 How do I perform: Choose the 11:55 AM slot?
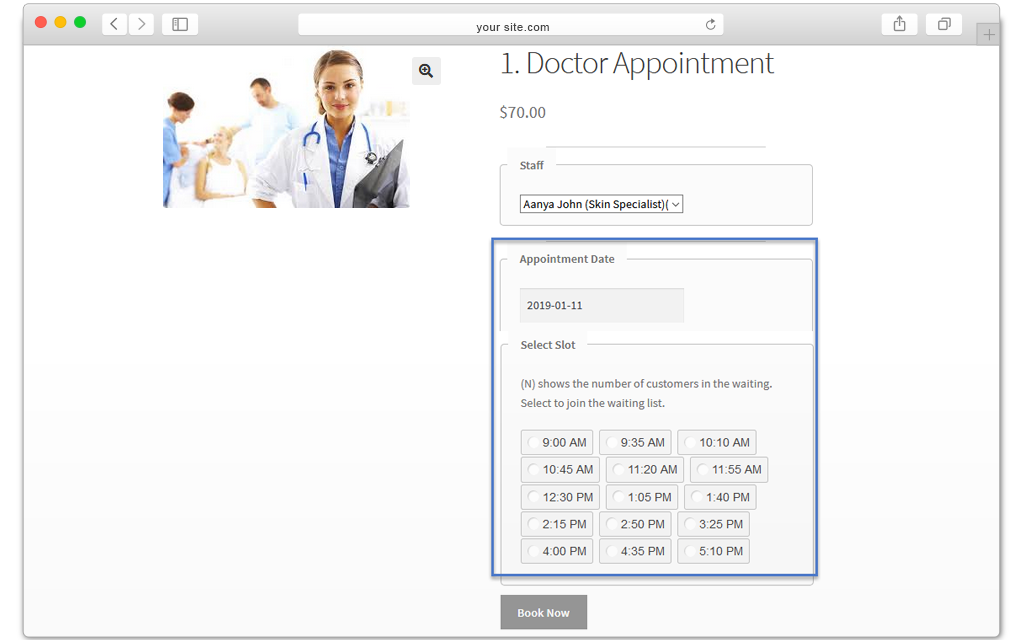tap(729, 469)
